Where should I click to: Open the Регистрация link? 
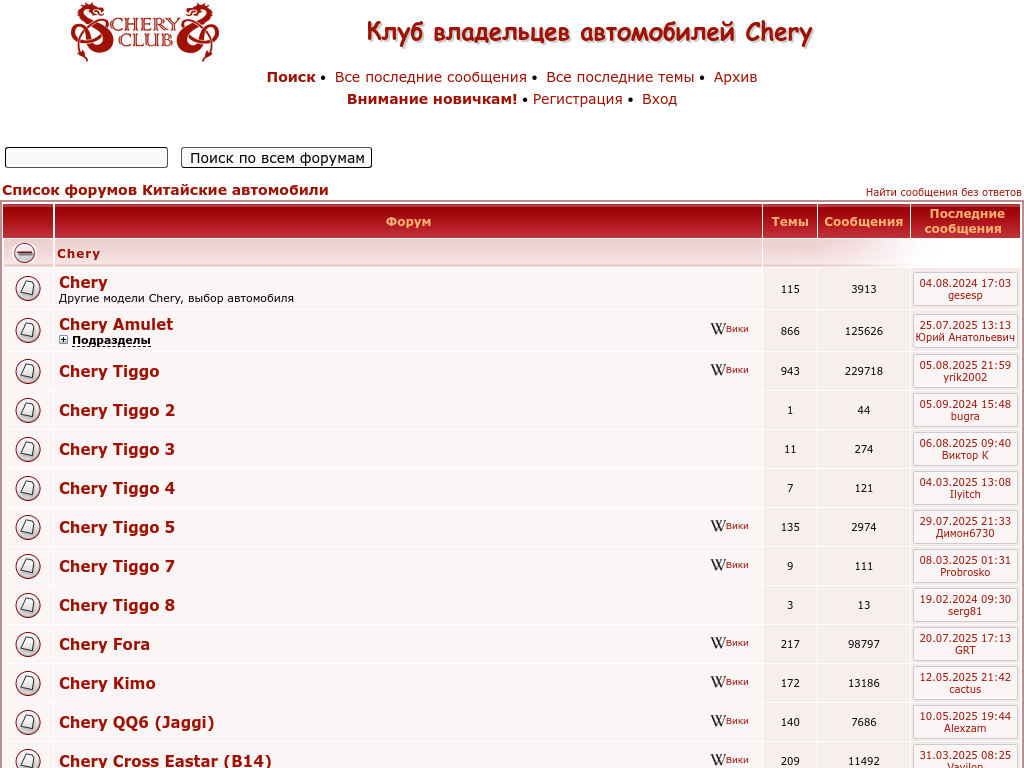[577, 99]
